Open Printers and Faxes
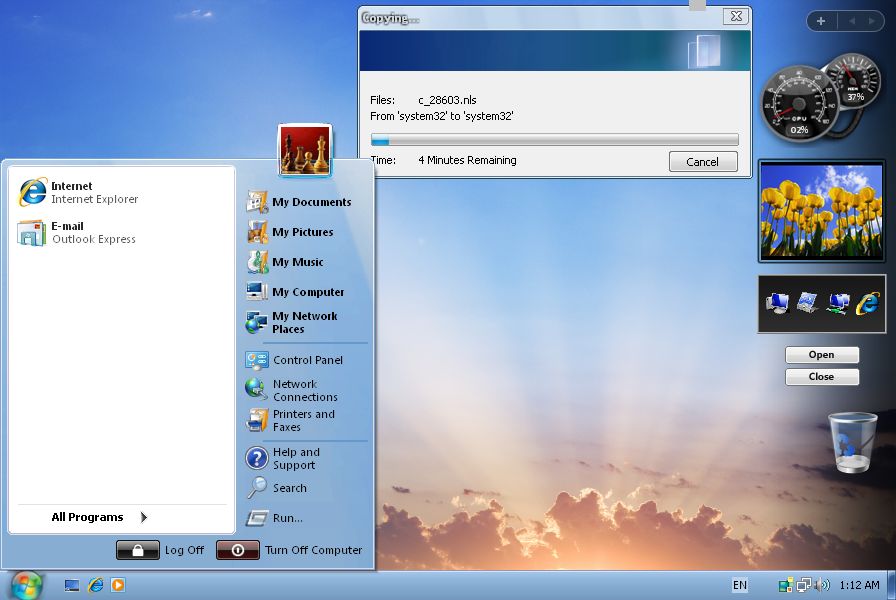 (x=291, y=420)
